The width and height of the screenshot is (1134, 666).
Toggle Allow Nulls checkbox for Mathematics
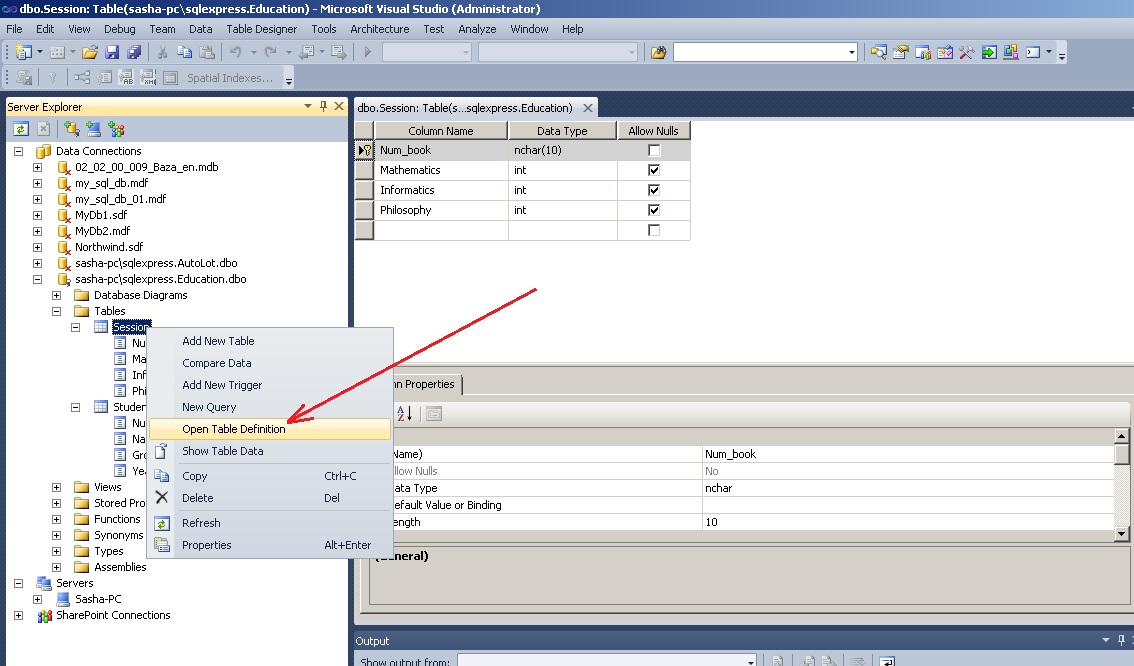pyautogui.click(x=654, y=170)
